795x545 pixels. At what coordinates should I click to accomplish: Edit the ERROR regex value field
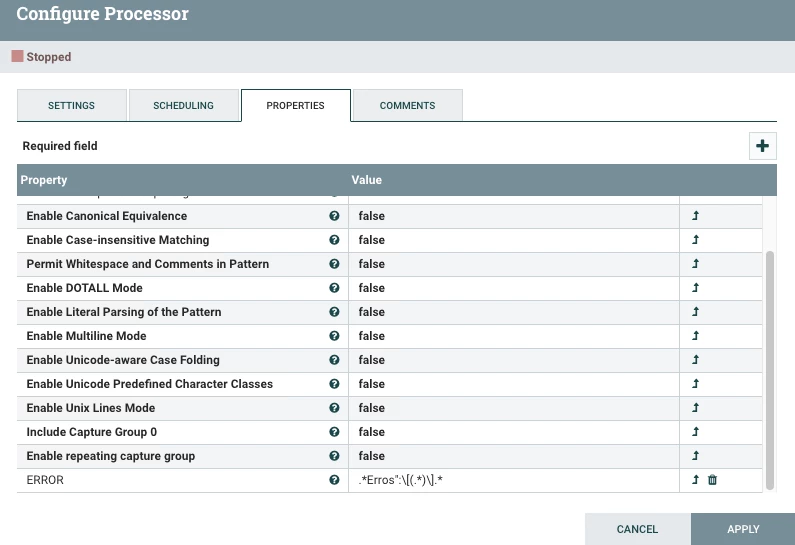click(514, 480)
